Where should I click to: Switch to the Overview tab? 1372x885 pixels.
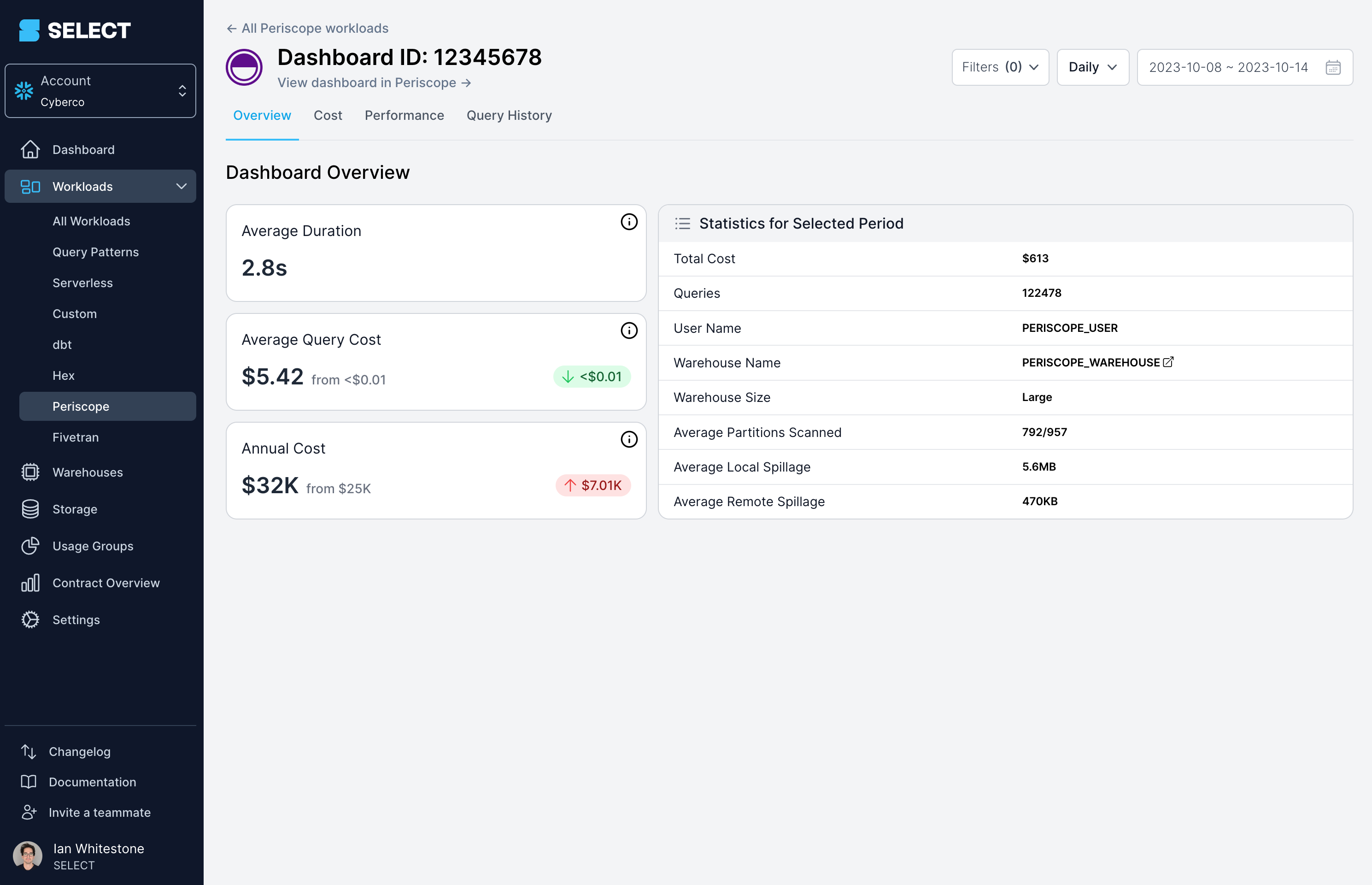[262, 116]
